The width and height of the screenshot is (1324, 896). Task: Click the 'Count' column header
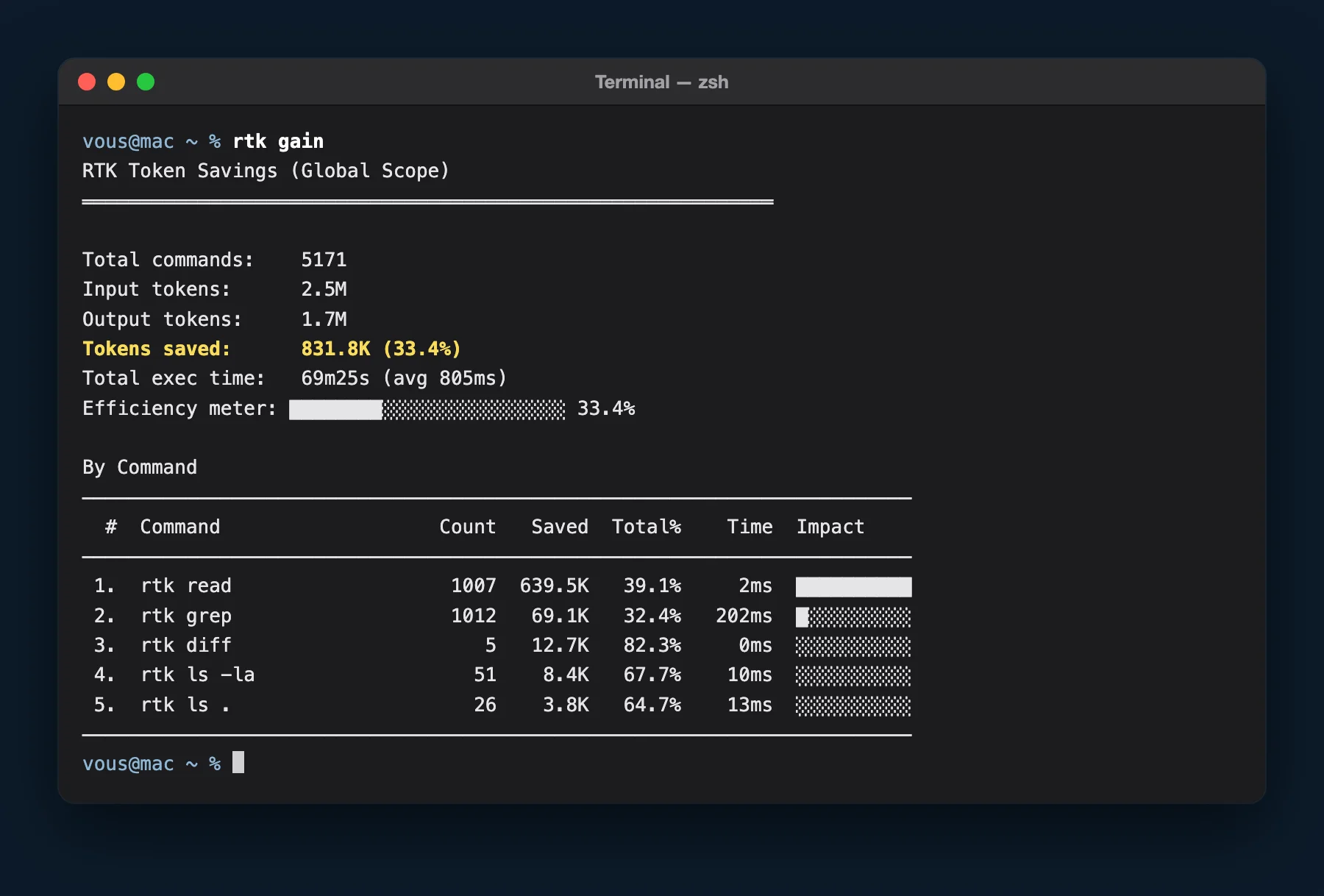[x=468, y=527]
